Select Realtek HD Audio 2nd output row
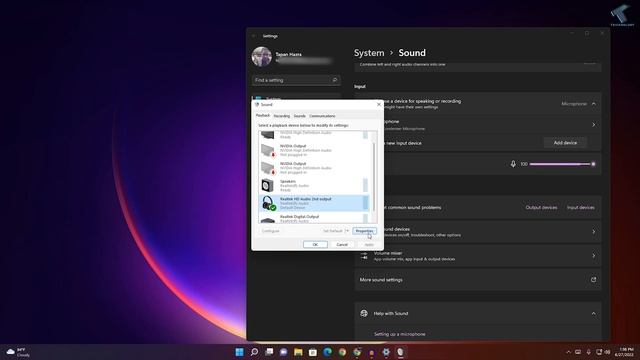Viewport: 640px width, 360px height. [314, 203]
